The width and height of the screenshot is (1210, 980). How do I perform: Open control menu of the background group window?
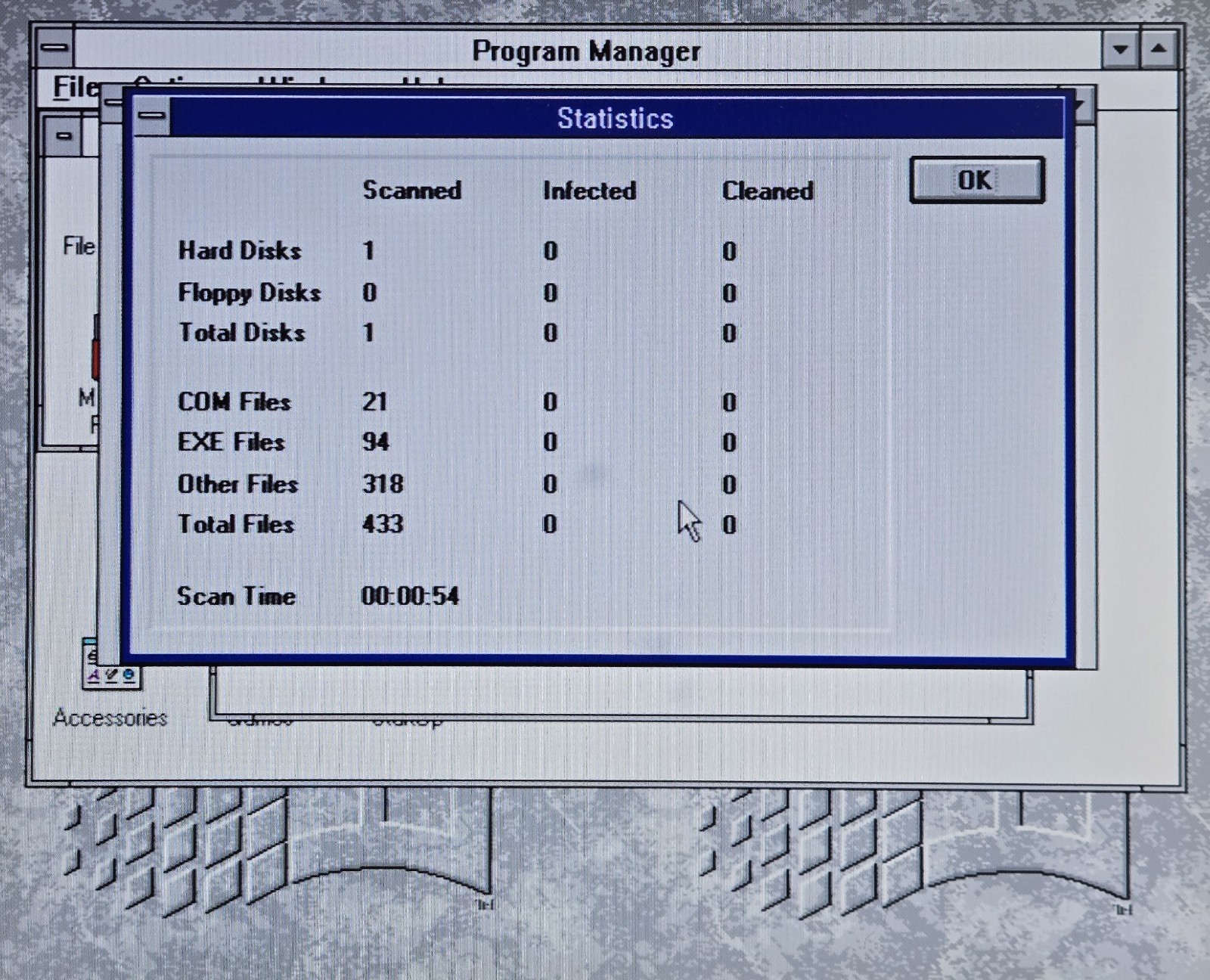tap(64, 137)
